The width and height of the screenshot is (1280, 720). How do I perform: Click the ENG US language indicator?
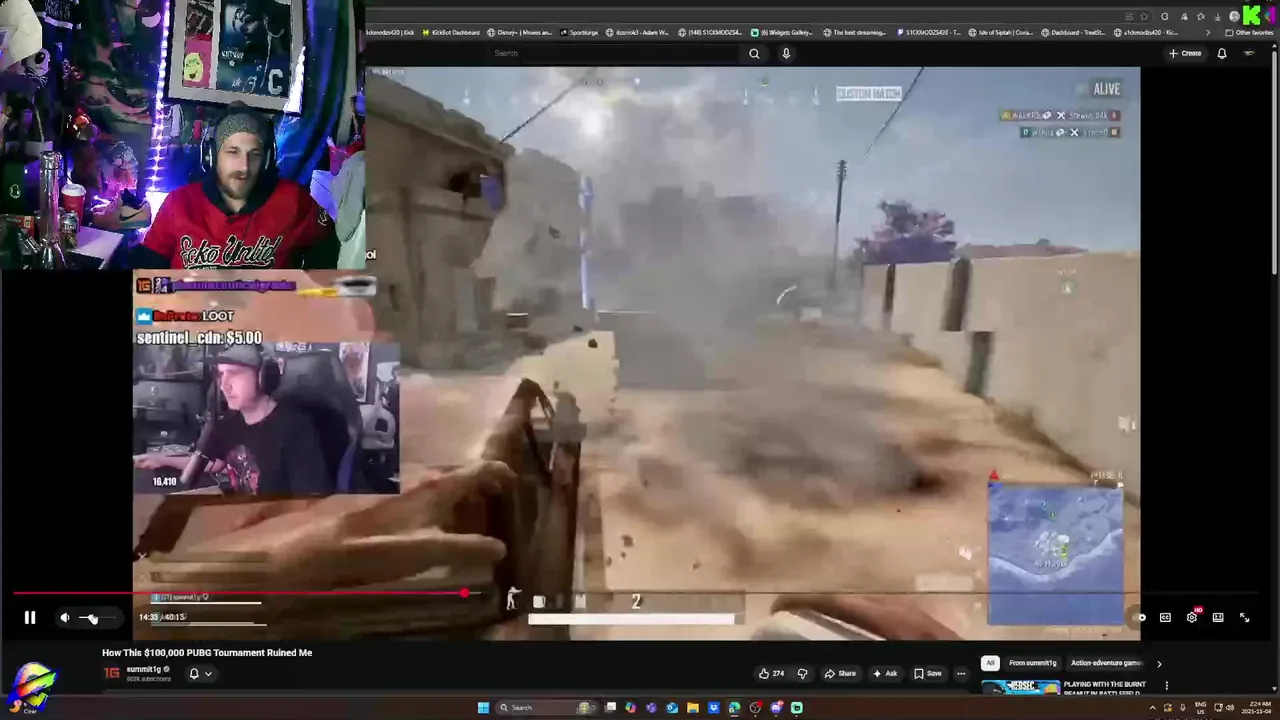pyautogui.click(x=1201, y=707)
